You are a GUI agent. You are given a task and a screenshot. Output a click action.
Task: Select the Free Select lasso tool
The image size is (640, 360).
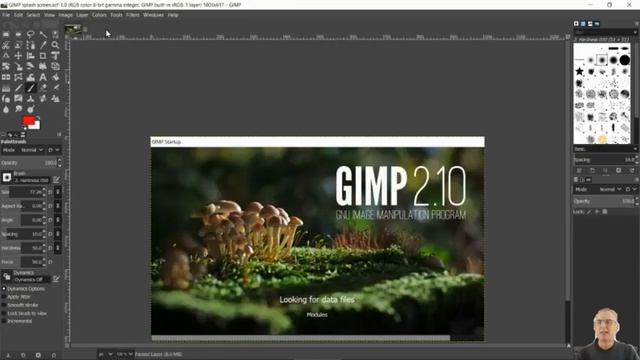coord(31,35)
